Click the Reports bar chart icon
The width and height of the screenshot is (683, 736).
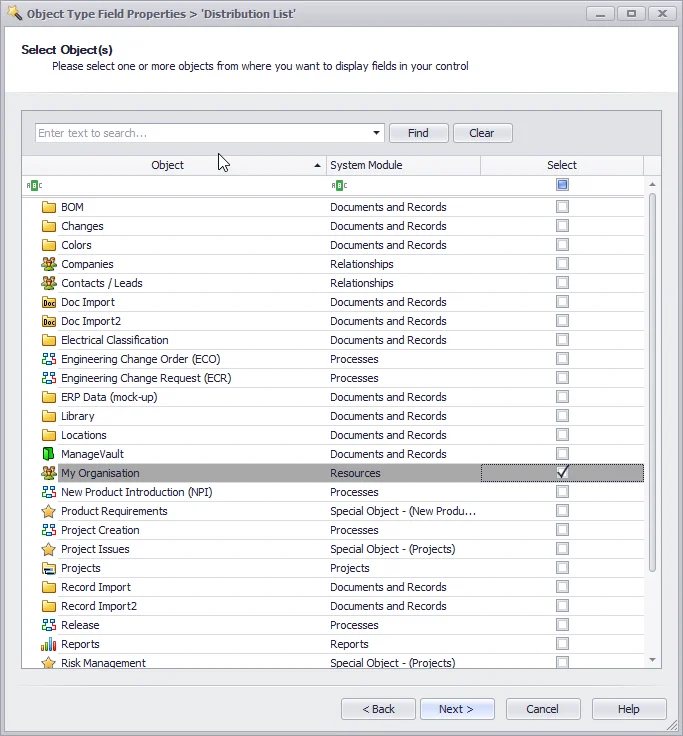(48, 644)
